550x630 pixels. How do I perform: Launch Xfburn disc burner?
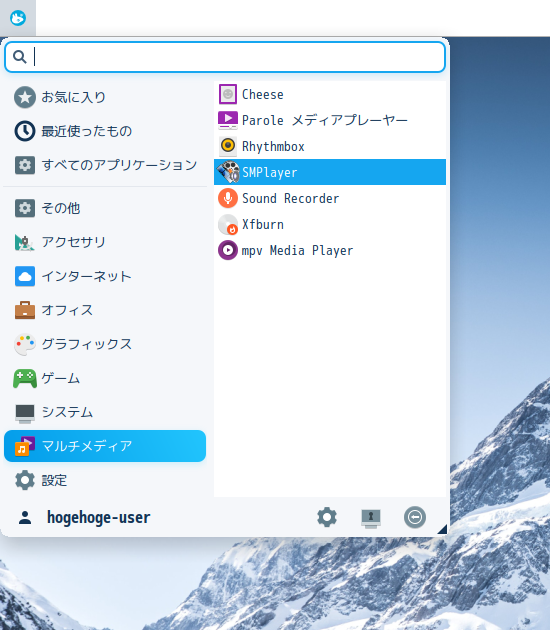[330, 224]
